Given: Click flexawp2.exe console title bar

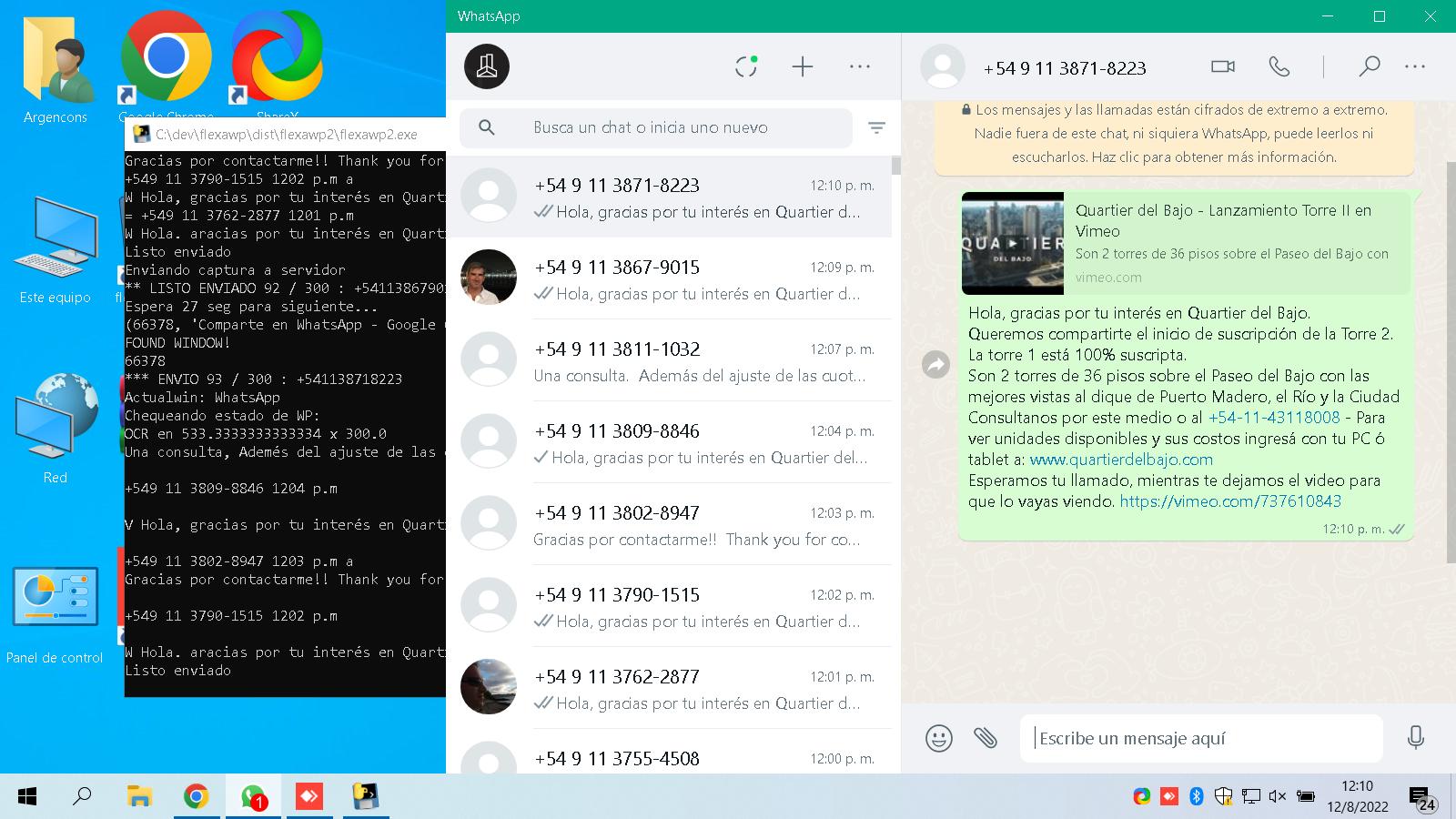Looking at the screenshot, I should tap(285, 134).
